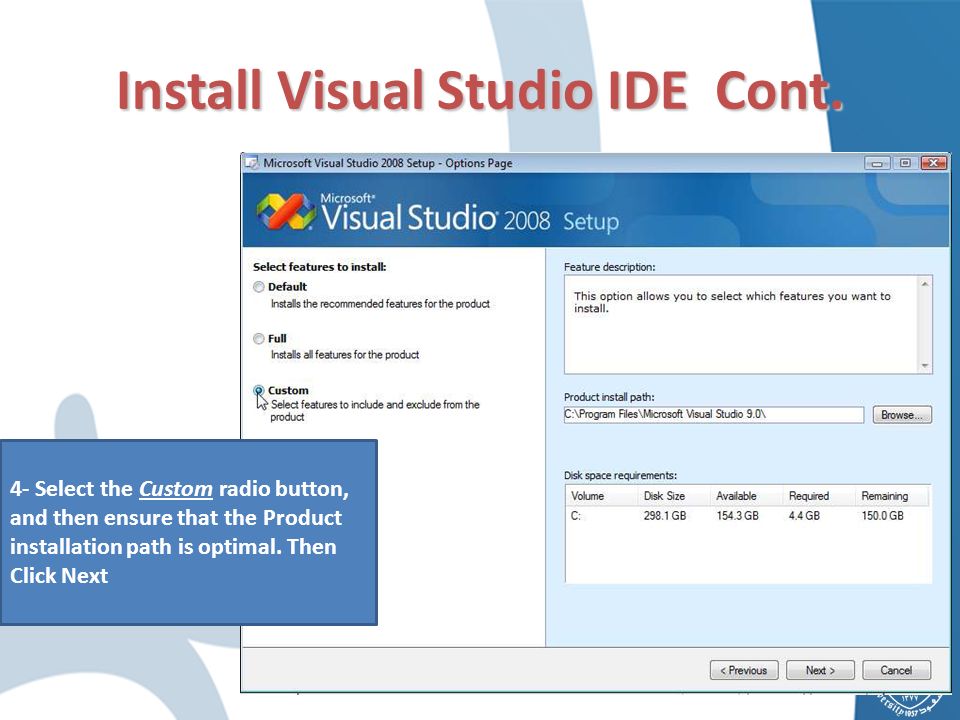Click the Next > button

click(x=820, y=670)
